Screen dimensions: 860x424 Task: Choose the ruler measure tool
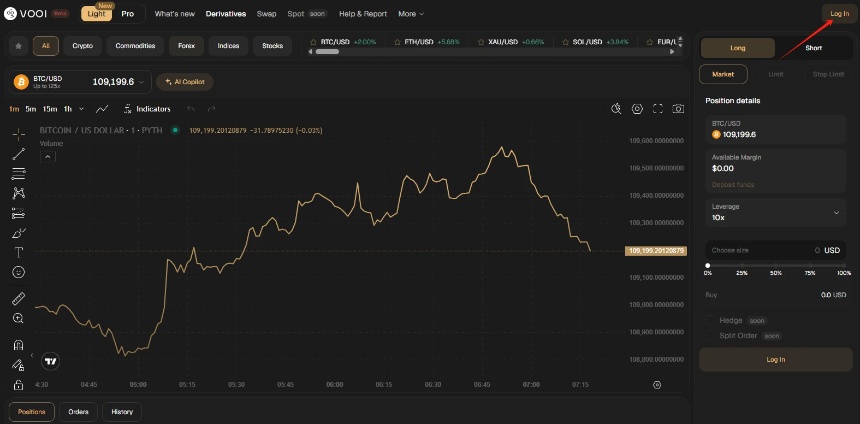18,298
